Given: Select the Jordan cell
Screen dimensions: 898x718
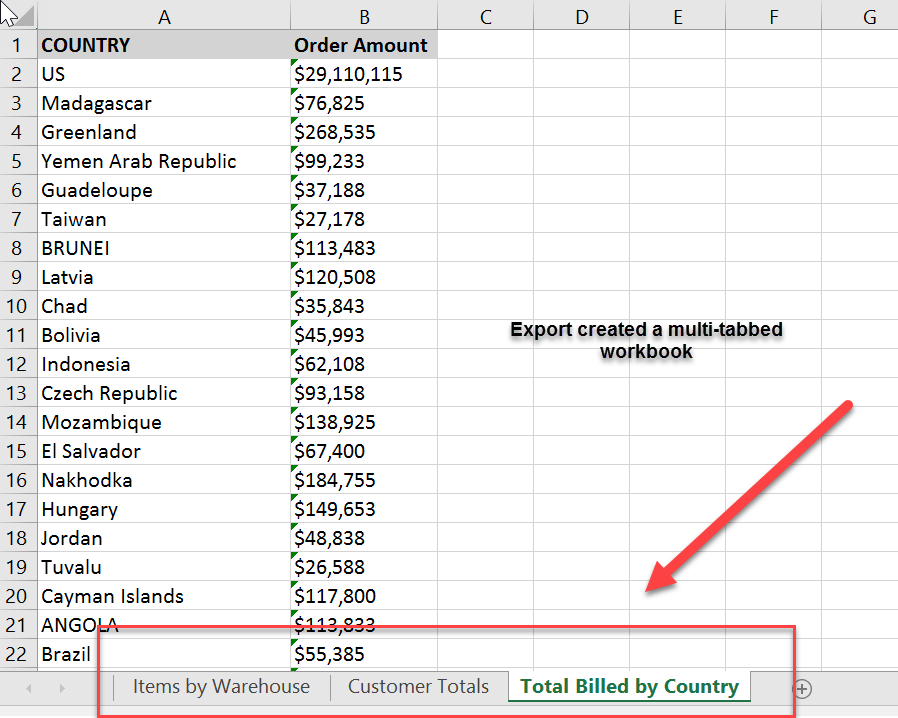Looking at the screenshot, I should pos(164,538).
